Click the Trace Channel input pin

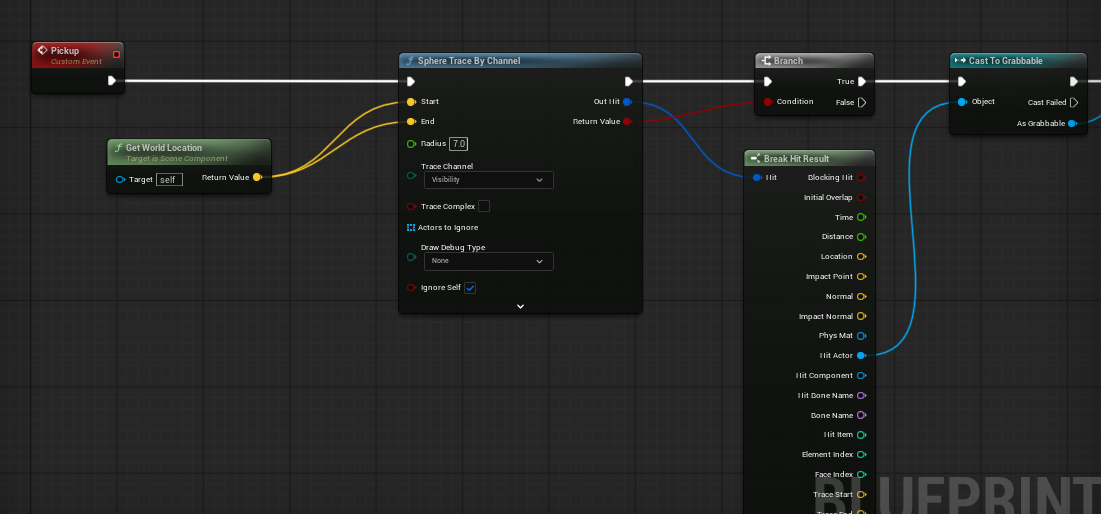411,176
